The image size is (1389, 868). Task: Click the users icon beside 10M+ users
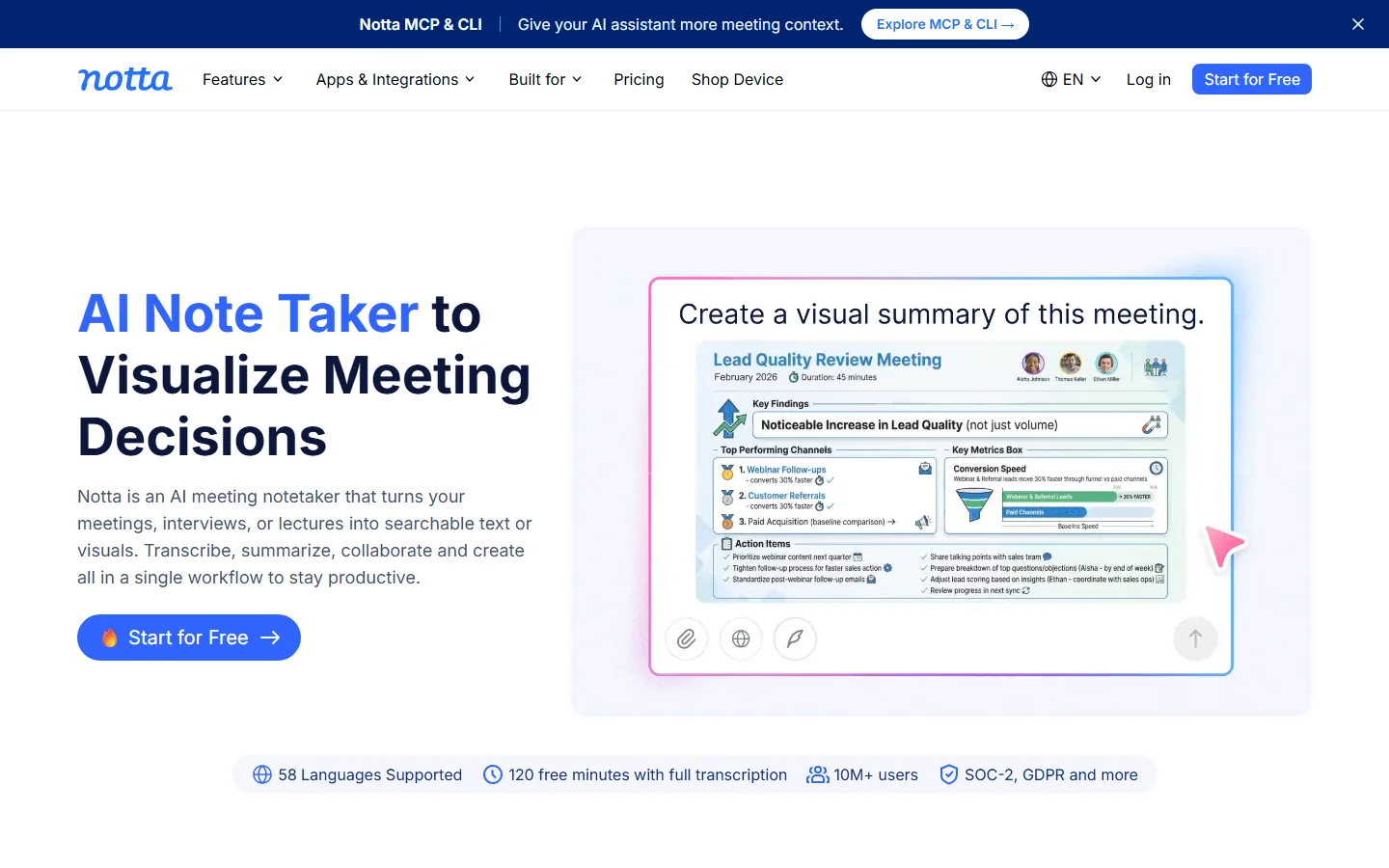click(x=818, y=774)
